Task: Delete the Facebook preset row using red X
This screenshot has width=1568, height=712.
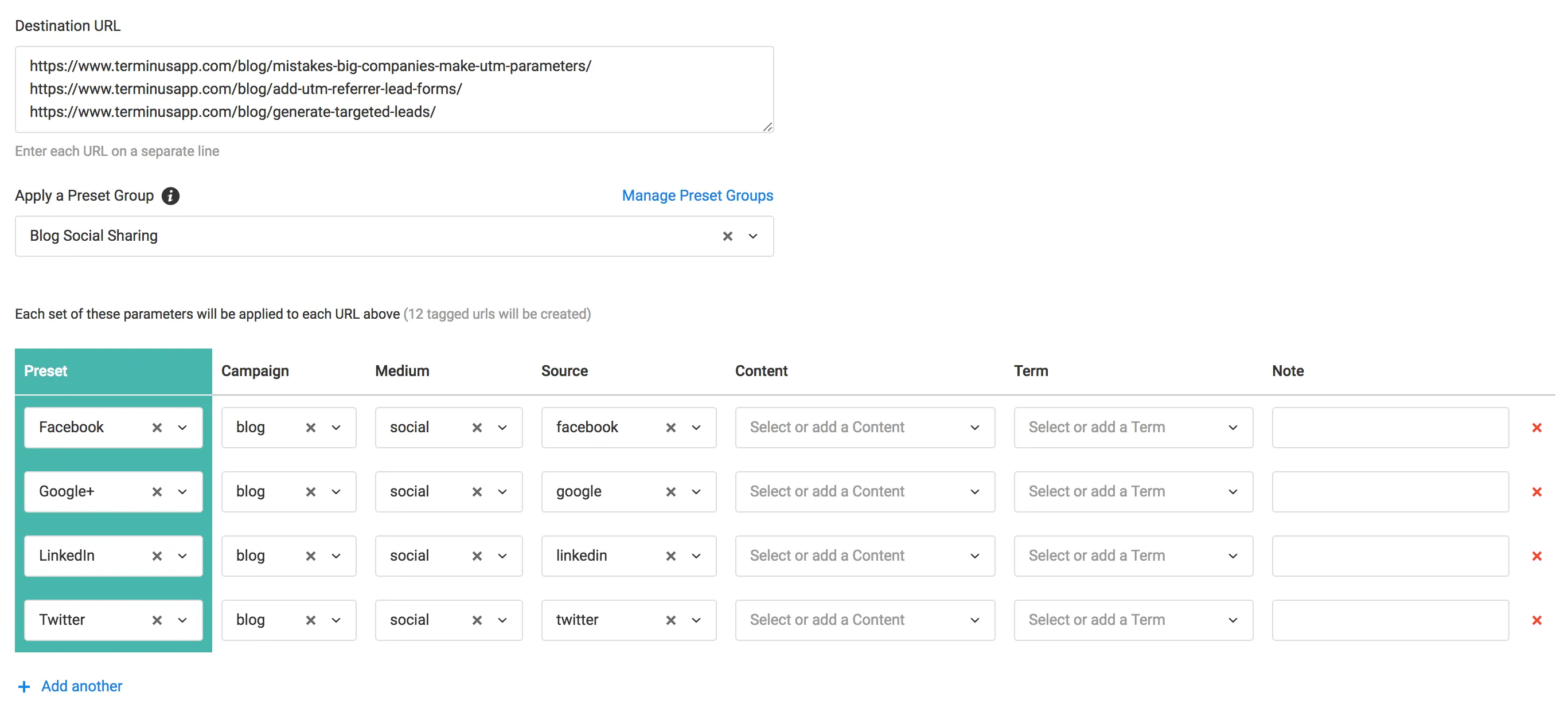Action: point(1538,427)
